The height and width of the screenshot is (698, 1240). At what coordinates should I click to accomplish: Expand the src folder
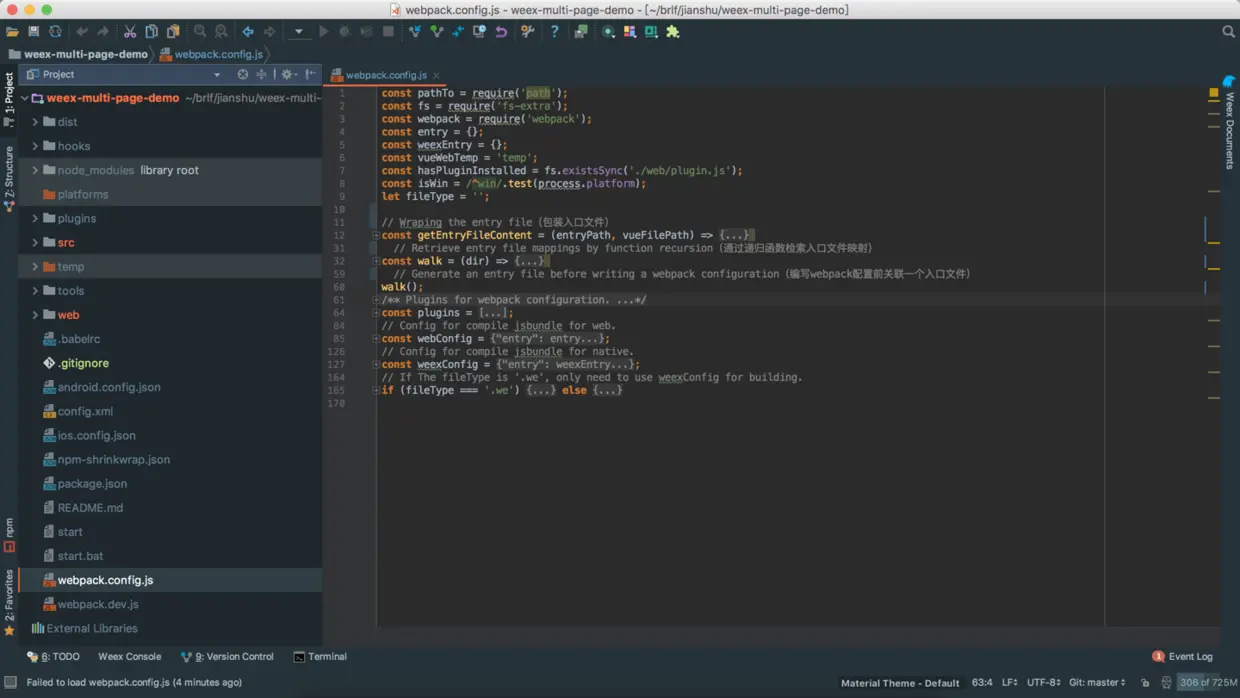[35, 243]
